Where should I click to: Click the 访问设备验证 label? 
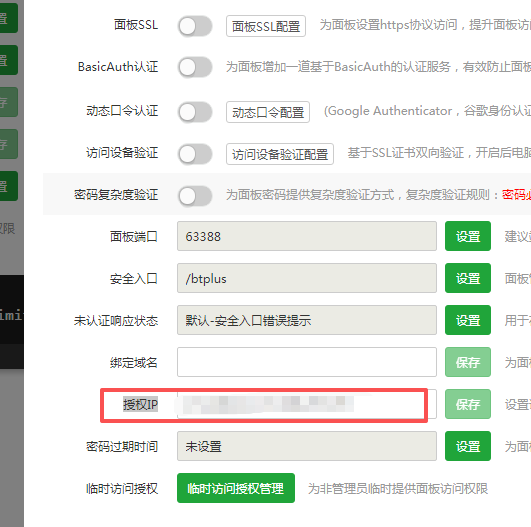tap(122, 153)
